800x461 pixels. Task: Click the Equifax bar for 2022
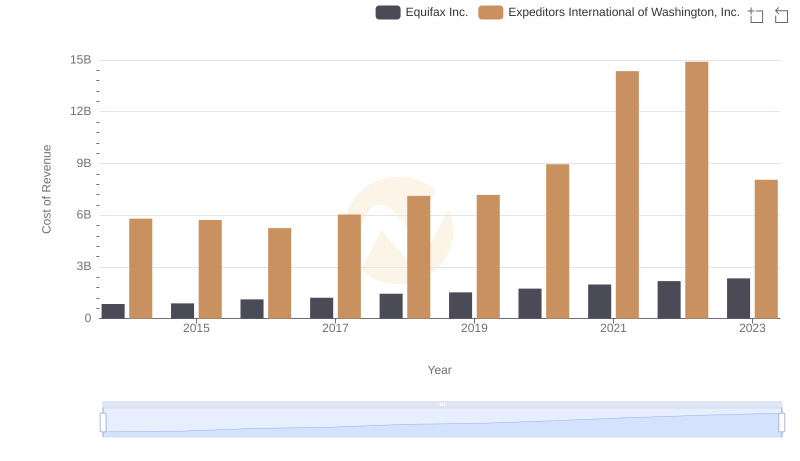tap(669, 300)
